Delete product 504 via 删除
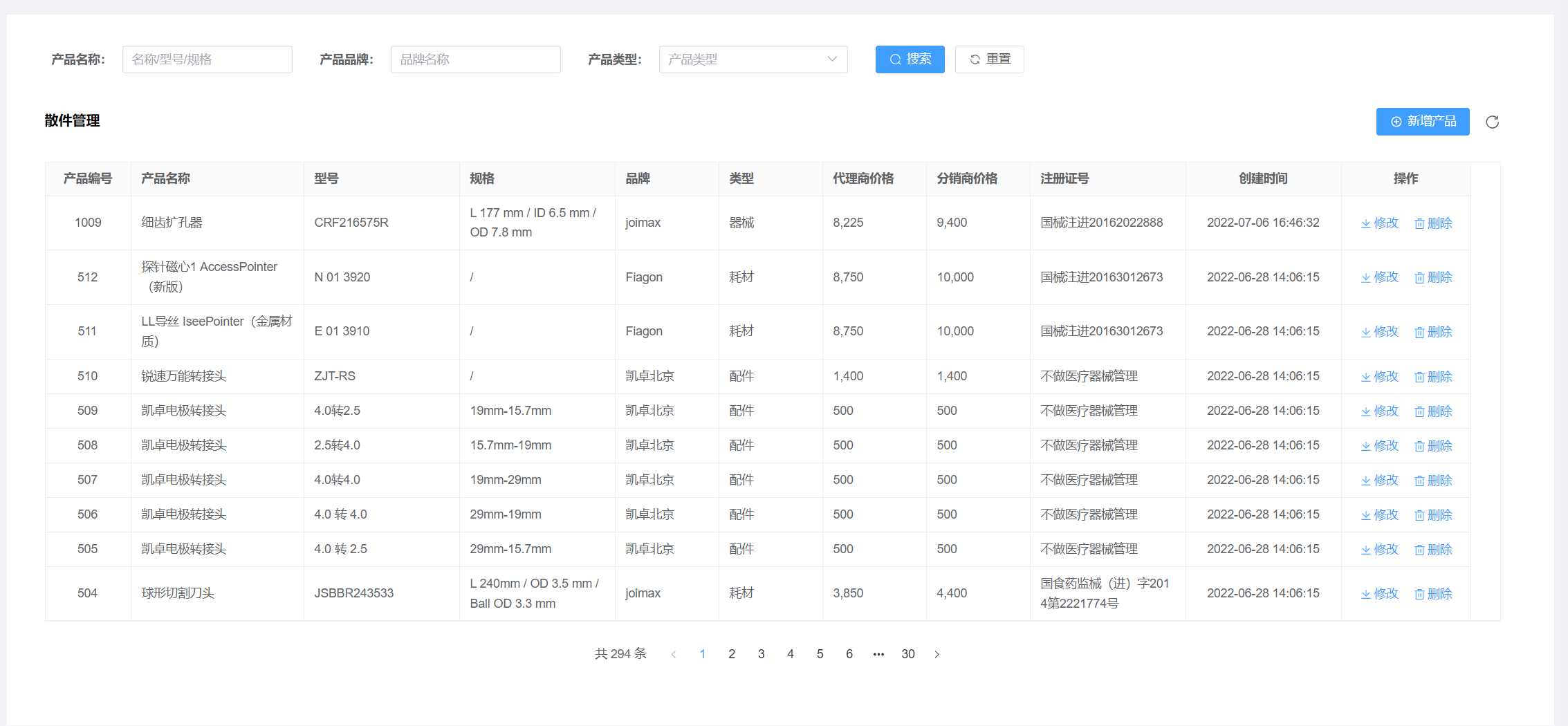The height and width of the screenshot is (726, 1568). pyautogui.click(x=1433, y=594)
